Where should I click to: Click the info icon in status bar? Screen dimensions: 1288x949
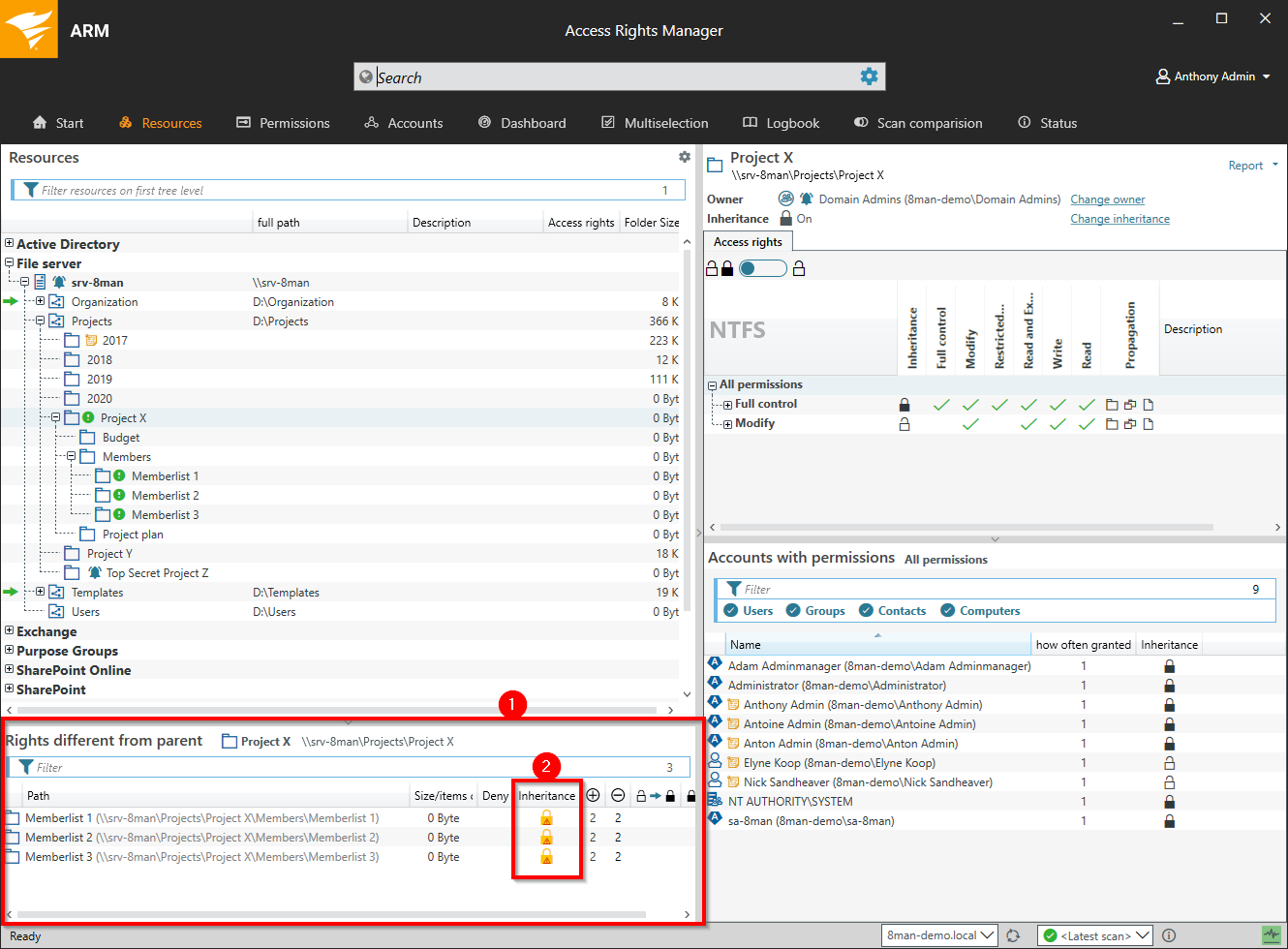coord(1169,935)
